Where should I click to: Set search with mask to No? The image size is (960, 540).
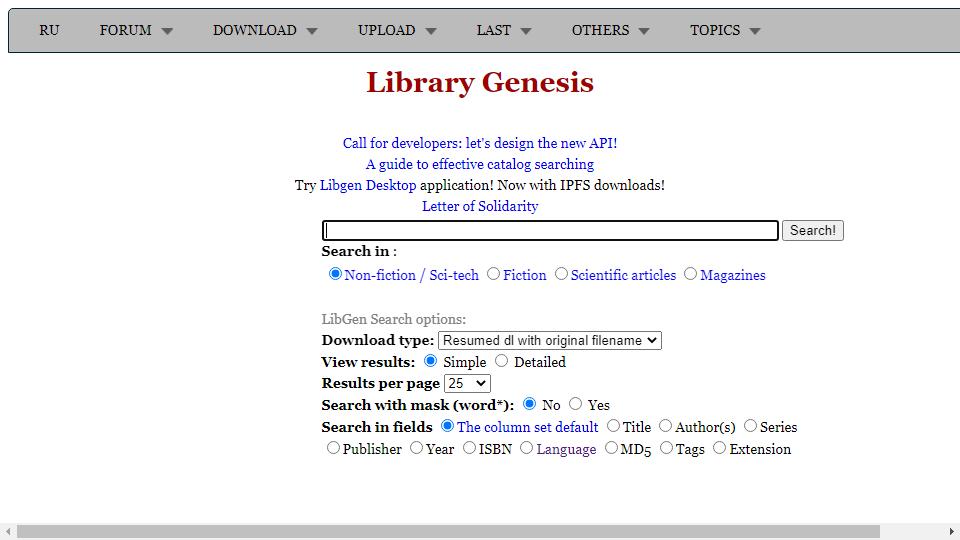pyautogui.click(x=530, y=403)
